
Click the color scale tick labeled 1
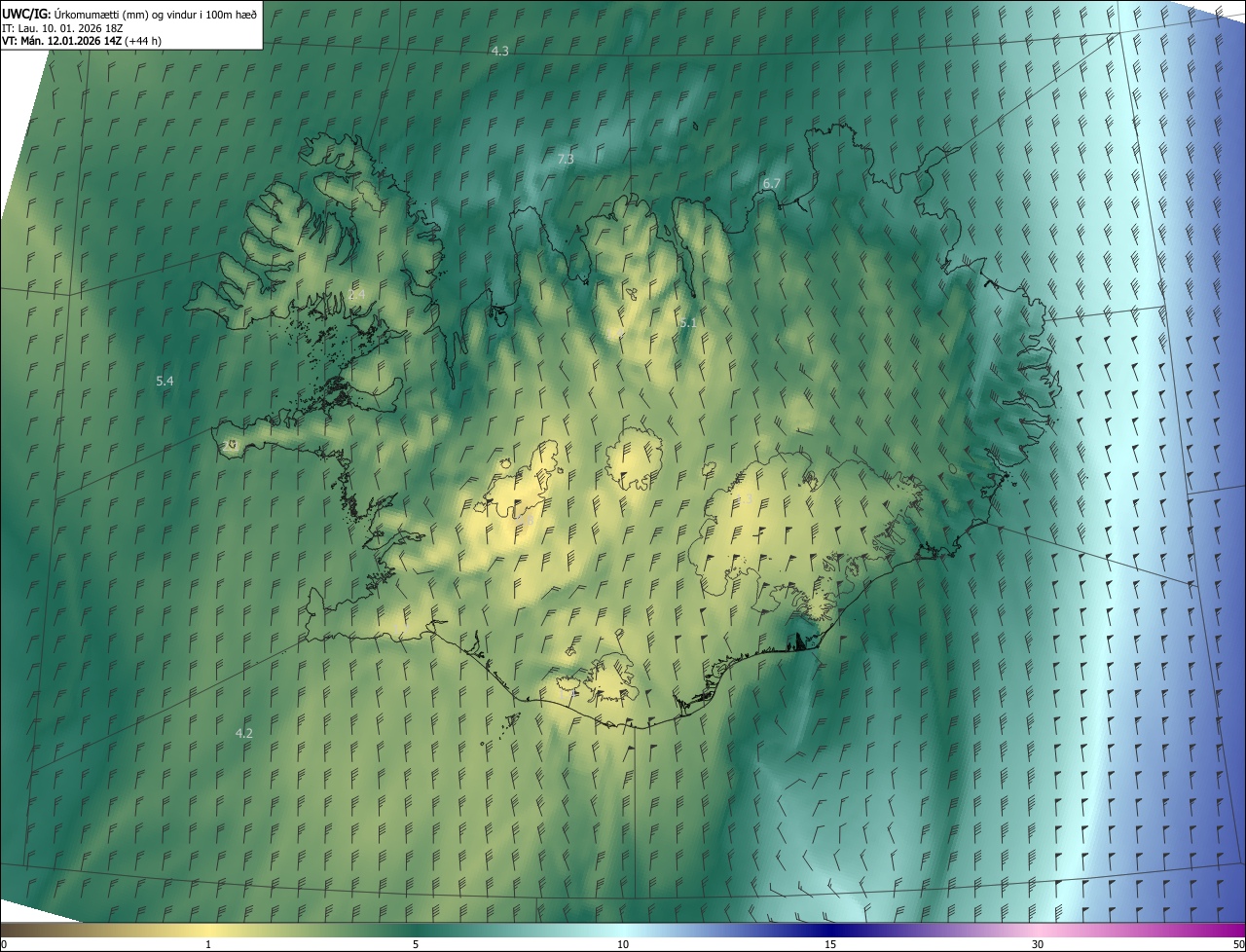click(208, 944)
